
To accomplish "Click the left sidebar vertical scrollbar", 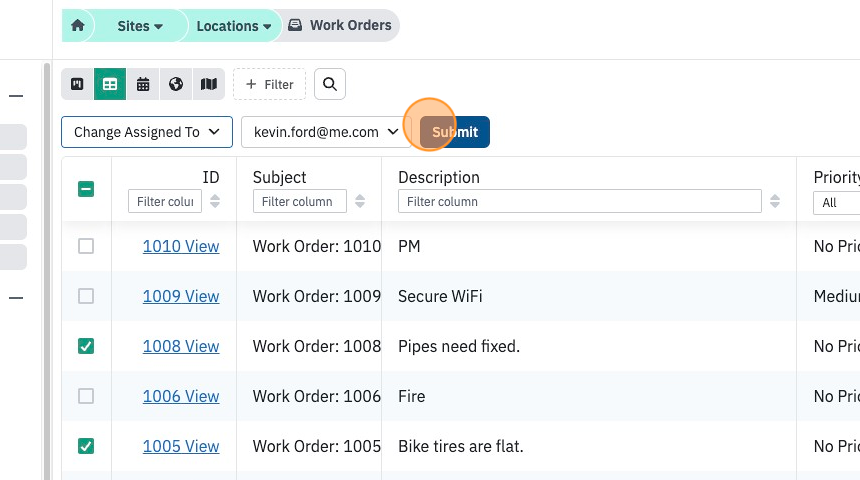I will point(47,272).
